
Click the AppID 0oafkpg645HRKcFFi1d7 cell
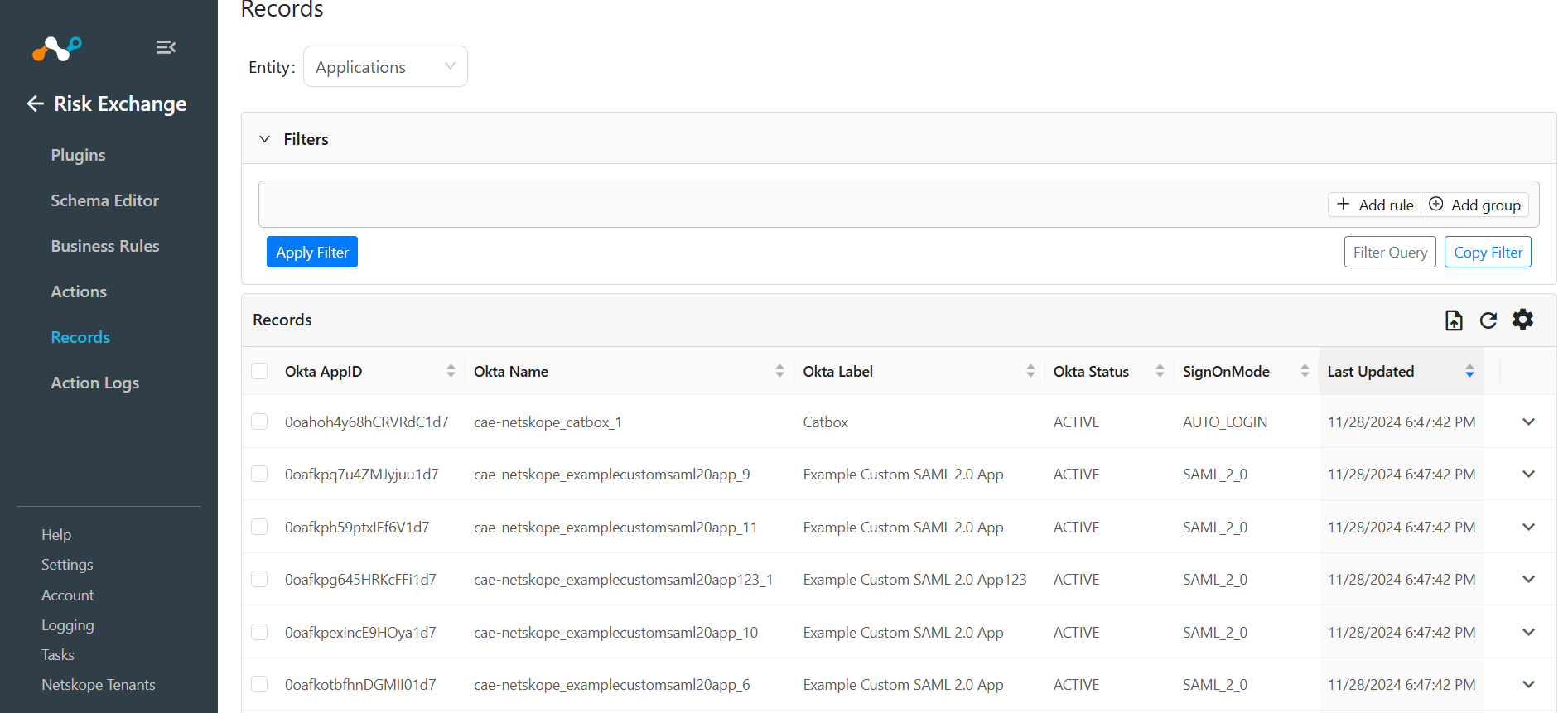360,579
